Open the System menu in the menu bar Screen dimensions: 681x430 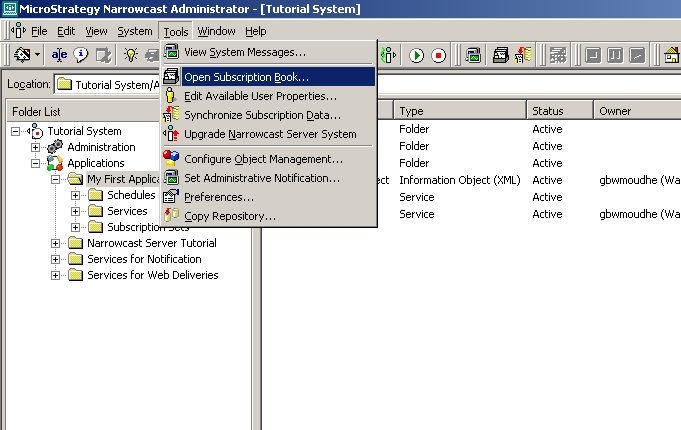[135, 31]
